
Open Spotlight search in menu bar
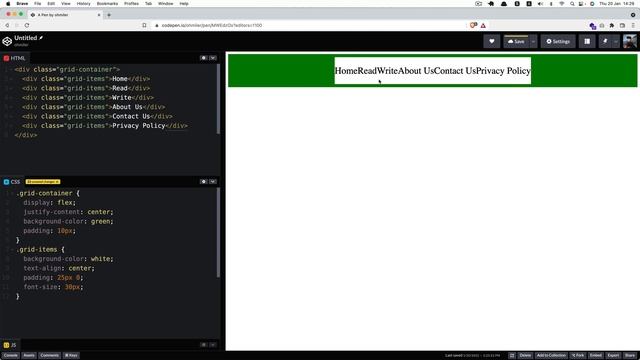(572, 3)
